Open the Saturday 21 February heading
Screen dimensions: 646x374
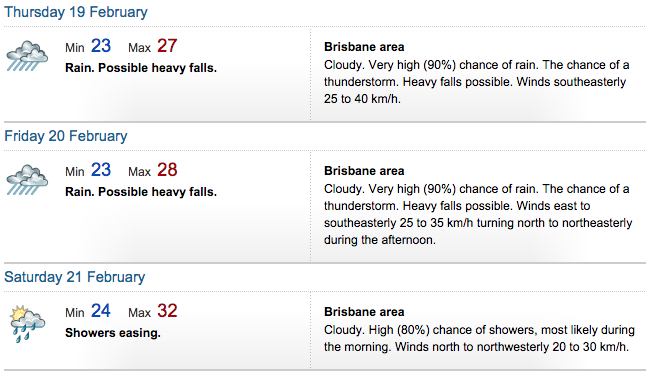coord(75,277)
